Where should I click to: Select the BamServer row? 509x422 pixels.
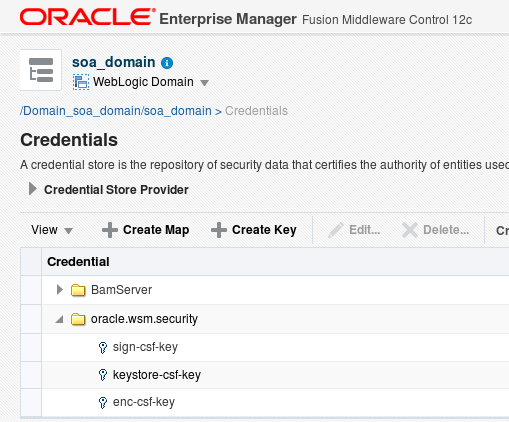click(275, 290)
